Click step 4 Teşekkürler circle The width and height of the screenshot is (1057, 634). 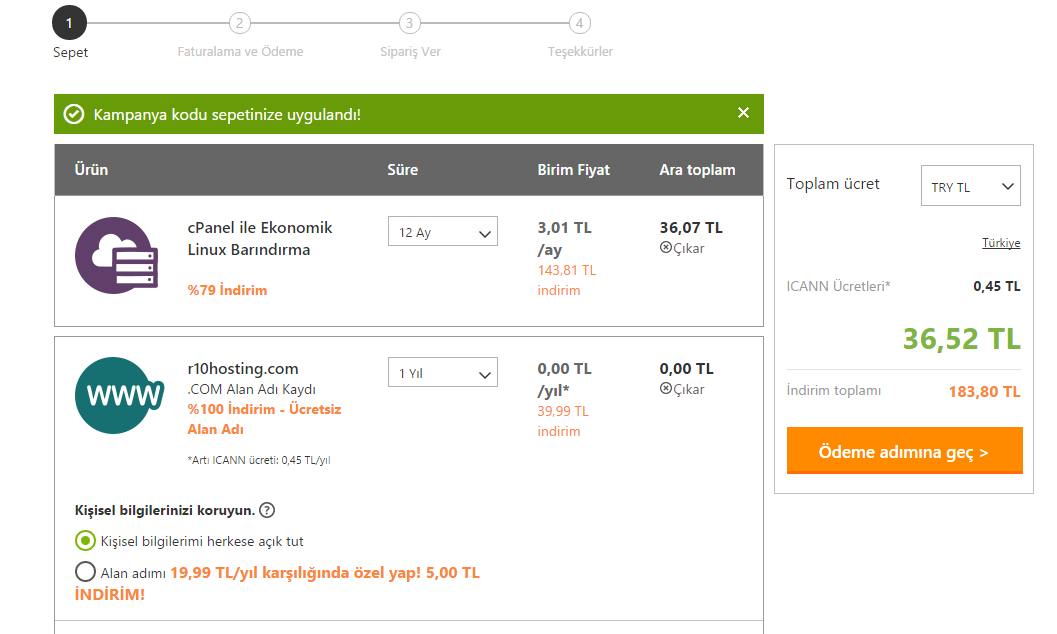(x=579, y=23)
